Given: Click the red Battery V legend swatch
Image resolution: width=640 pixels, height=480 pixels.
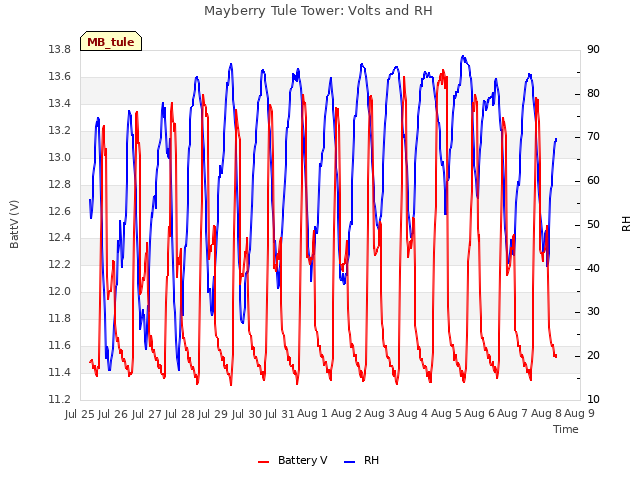Looking at the screenshot, I should click(264, 462).
